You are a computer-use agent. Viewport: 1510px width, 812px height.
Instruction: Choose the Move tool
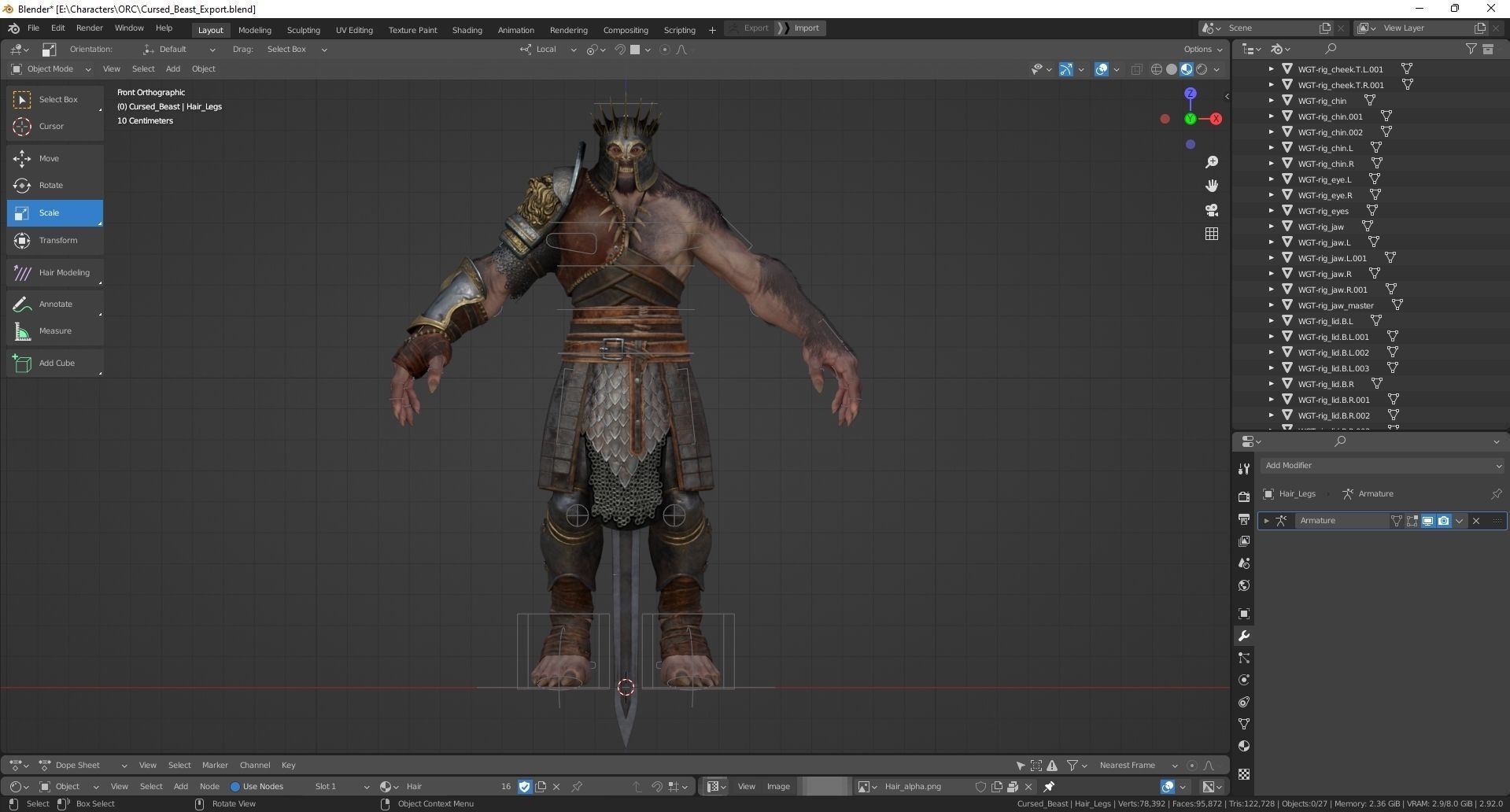click(x=55, y=158)
